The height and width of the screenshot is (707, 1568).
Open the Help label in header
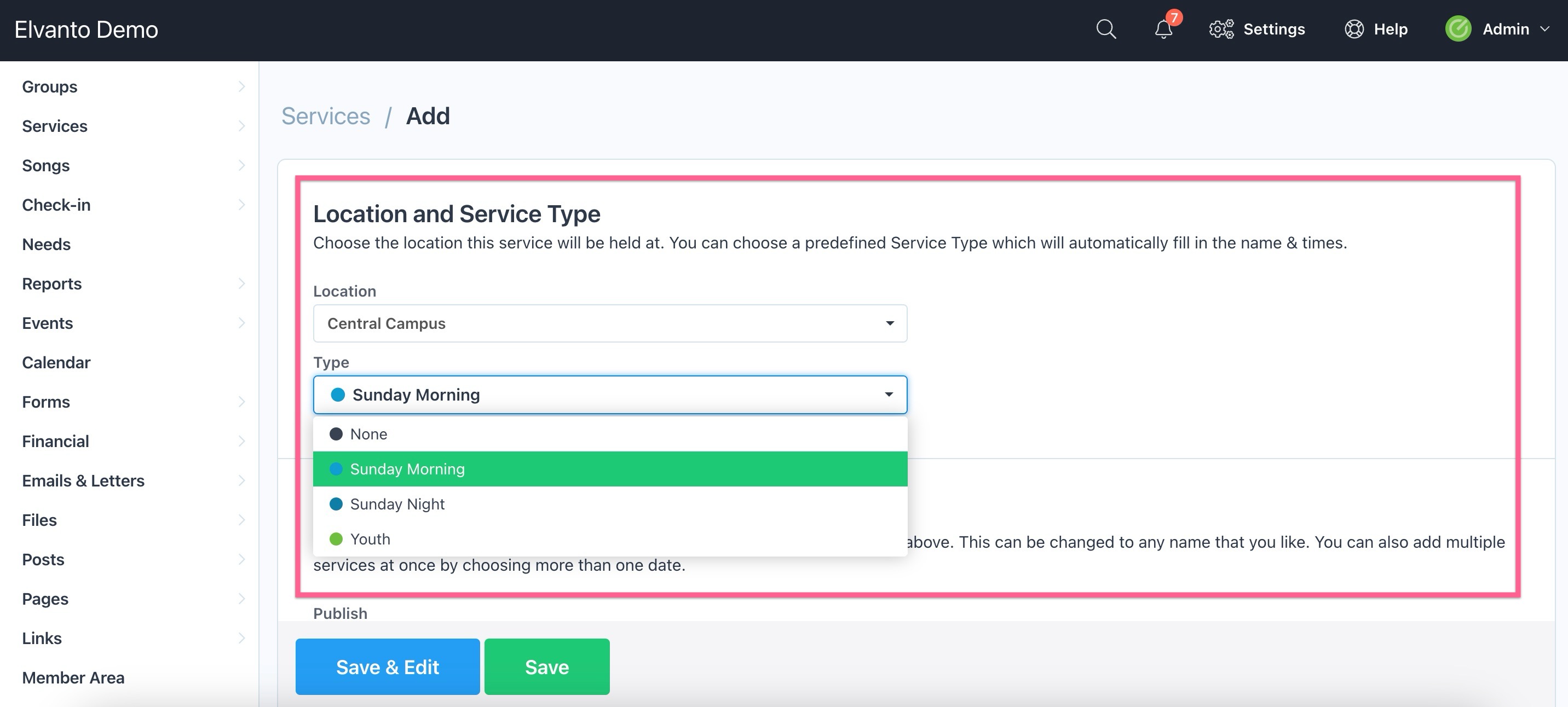click(1391, 29)
